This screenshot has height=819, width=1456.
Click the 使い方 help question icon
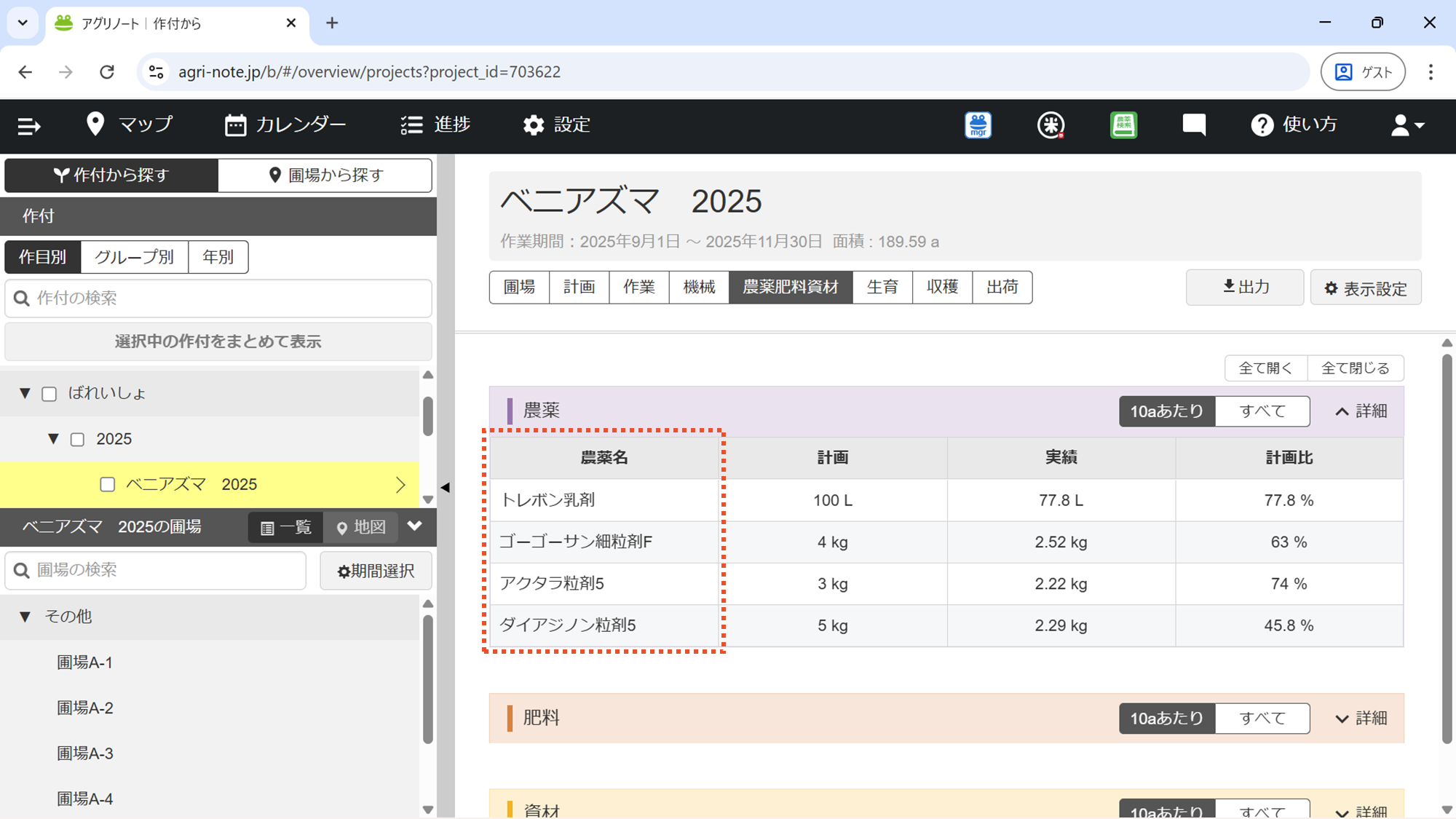(1262, 125)
